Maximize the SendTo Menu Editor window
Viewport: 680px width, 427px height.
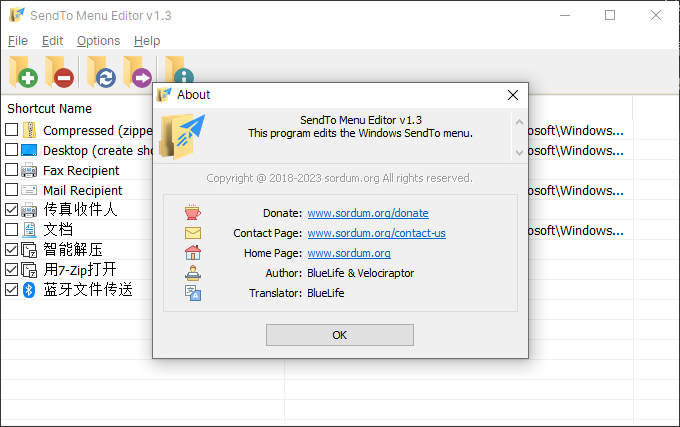[x=610, y=15]
